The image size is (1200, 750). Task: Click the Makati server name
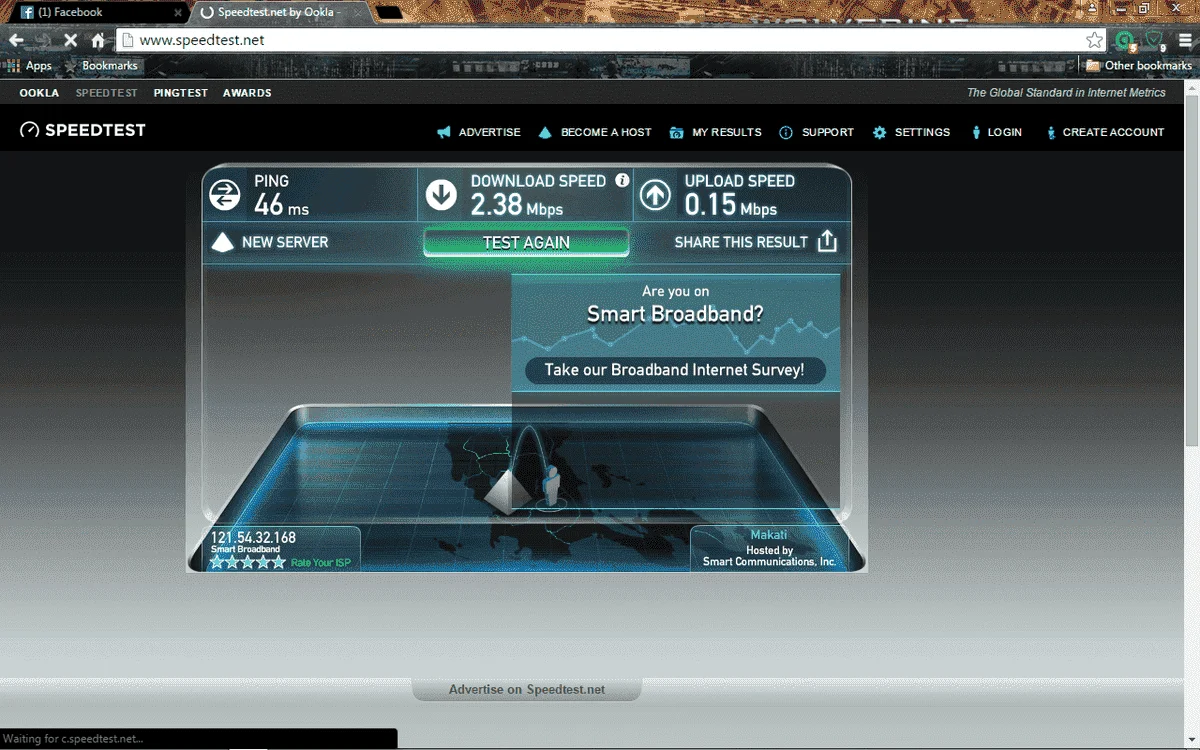coord(769,535)
